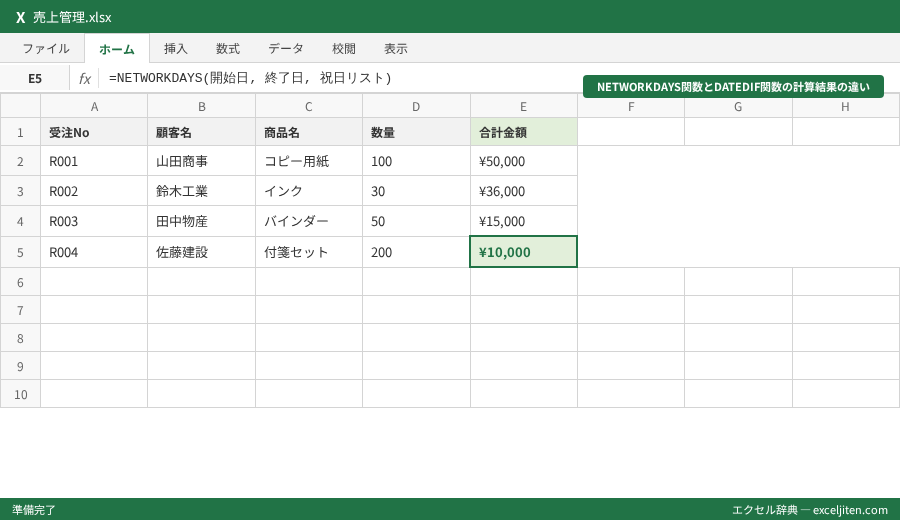The width and height of the screenshot is (900, 520).
Task: Select row 1 header
Action: click(20, 133)
